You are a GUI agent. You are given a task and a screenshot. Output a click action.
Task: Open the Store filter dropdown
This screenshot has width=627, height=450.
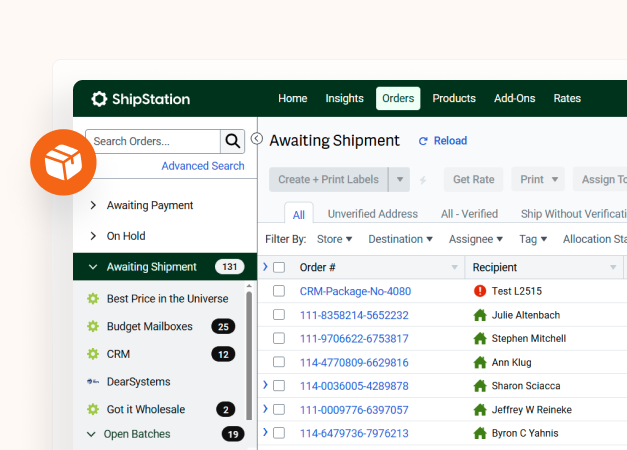[334, 239]
